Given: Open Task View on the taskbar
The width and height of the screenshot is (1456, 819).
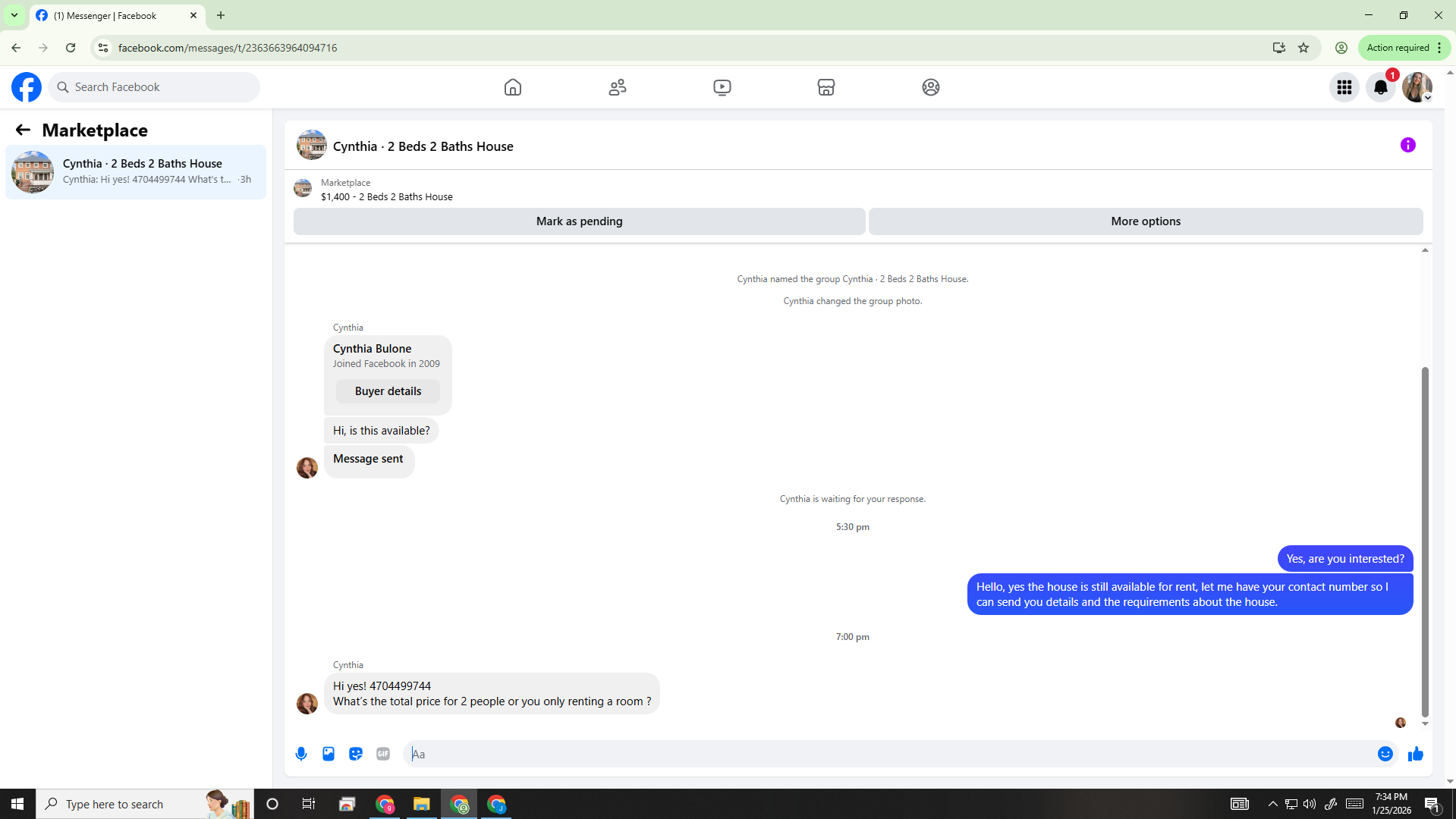Looking at the screenshot, I should 308,804.
